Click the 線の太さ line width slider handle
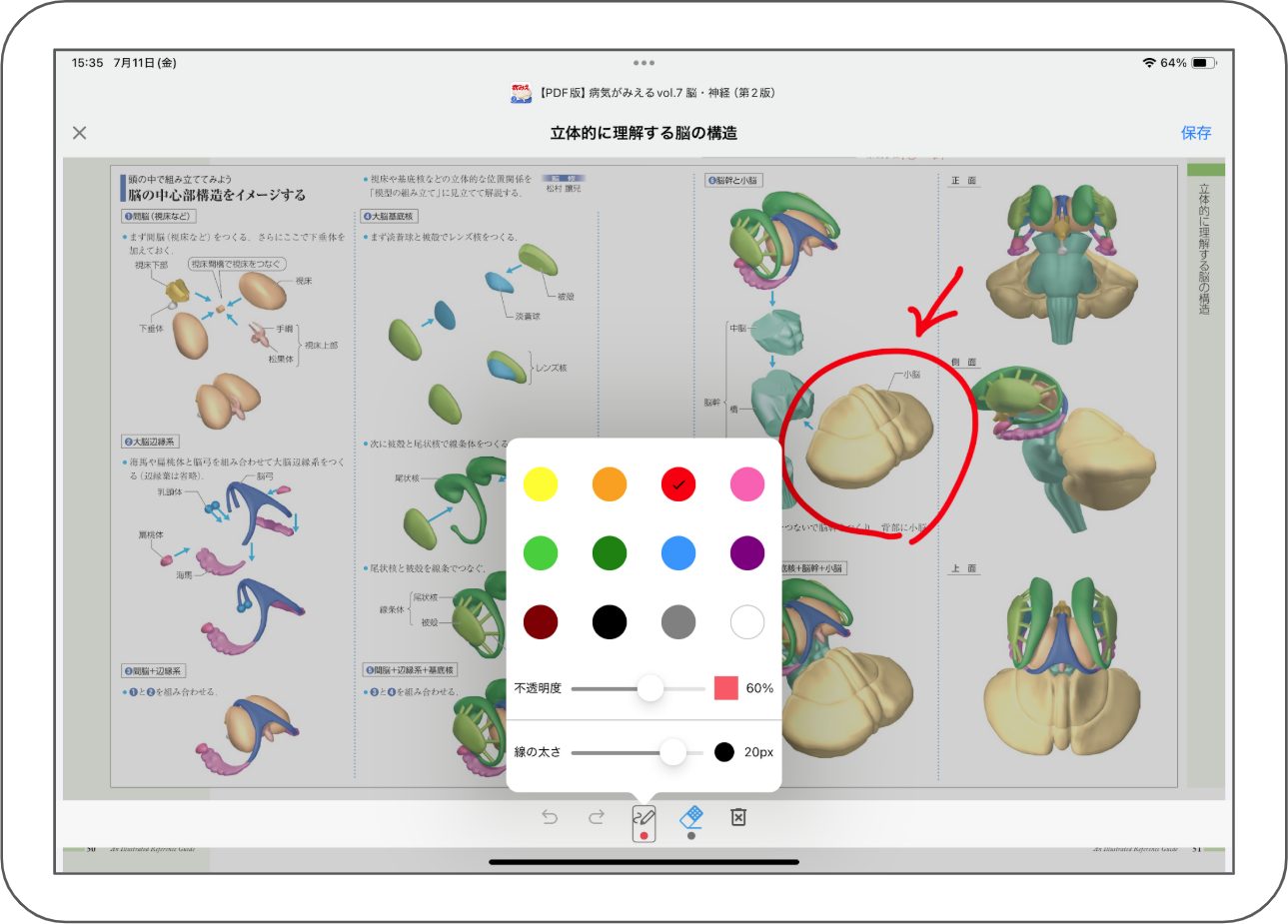The image size is (1288, 924). pyautogui.click(x=673, y=752)
